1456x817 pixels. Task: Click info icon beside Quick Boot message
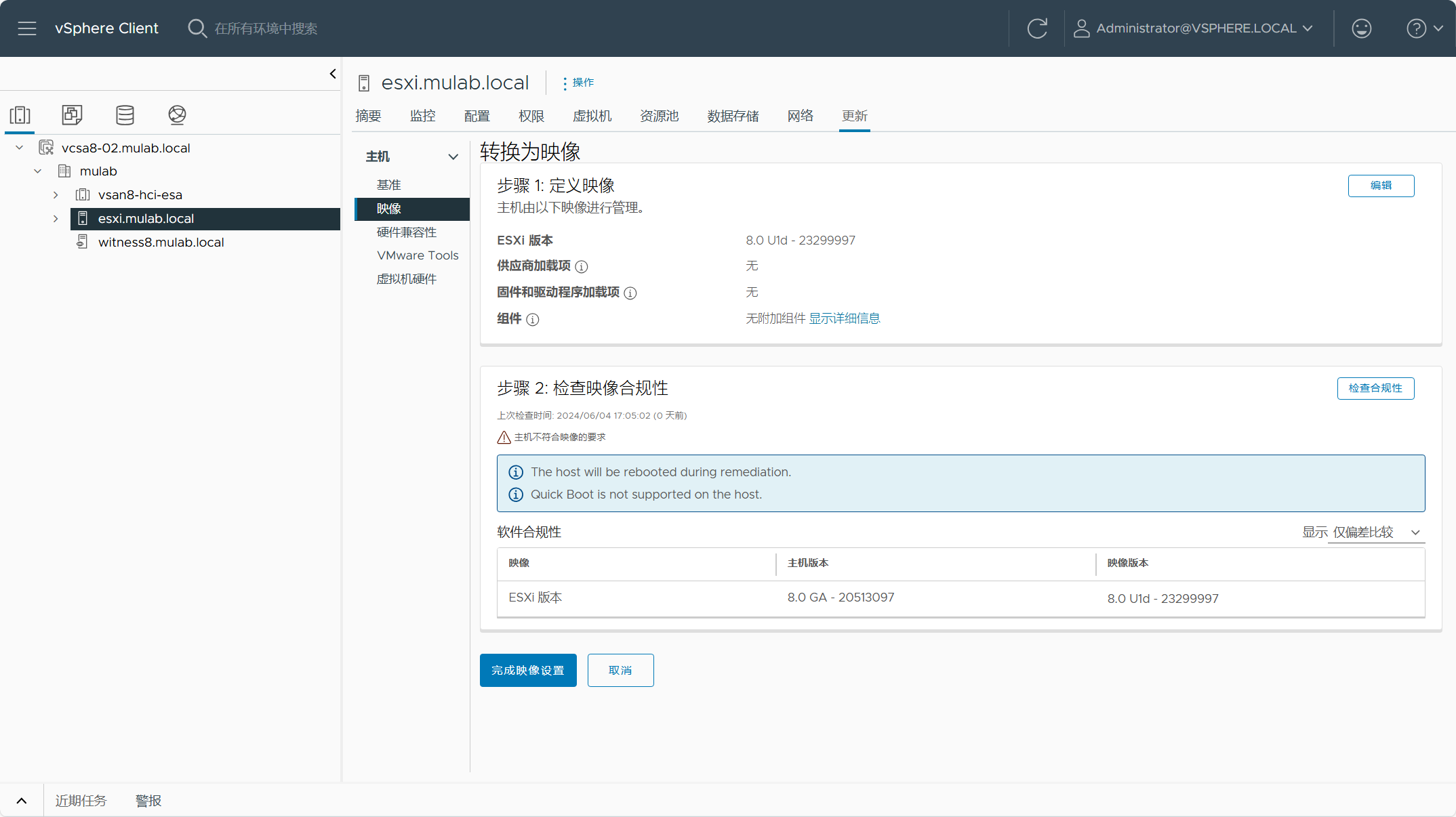(516, 495)
